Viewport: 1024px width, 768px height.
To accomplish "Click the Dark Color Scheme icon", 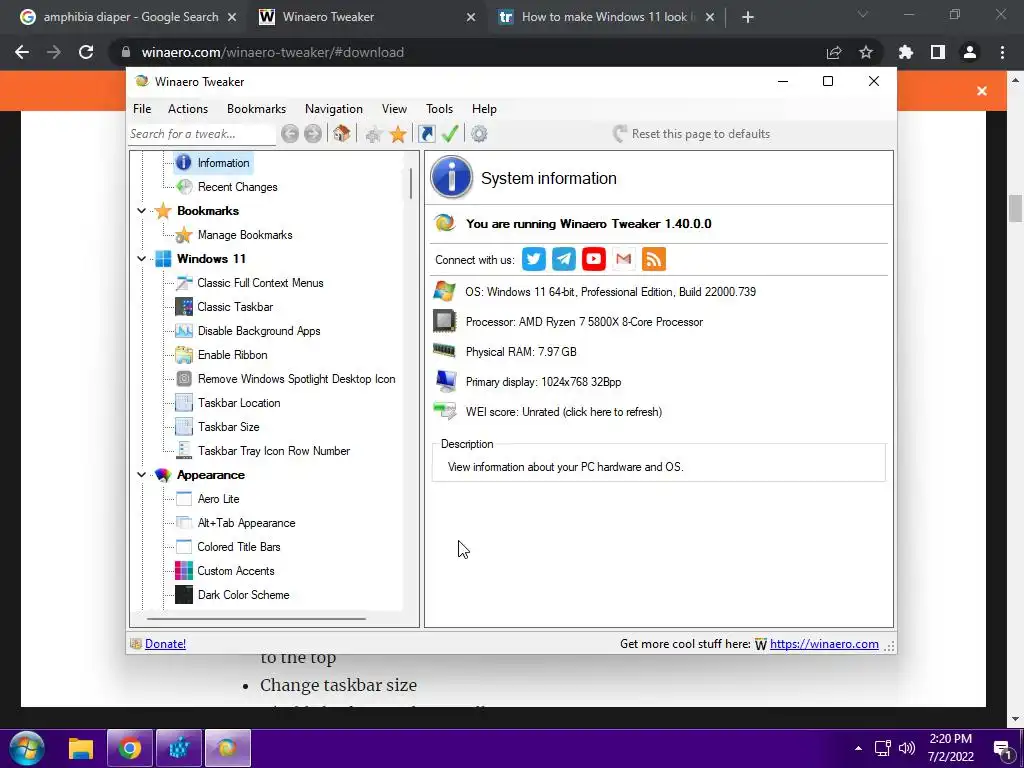I will pyautogui.click(x=184, y=595).
